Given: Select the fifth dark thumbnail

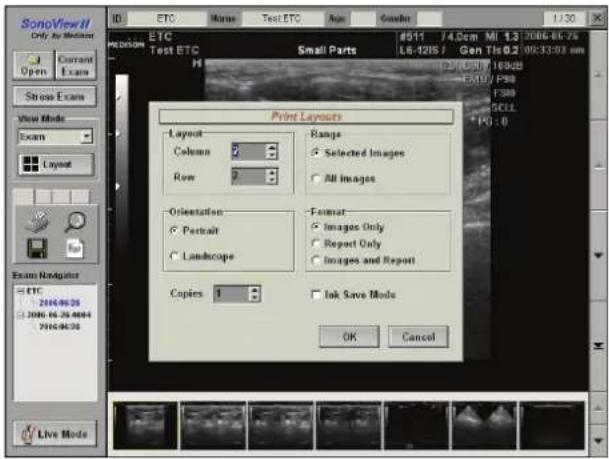Looking at the screenshot, I should [x=416, y=426].
